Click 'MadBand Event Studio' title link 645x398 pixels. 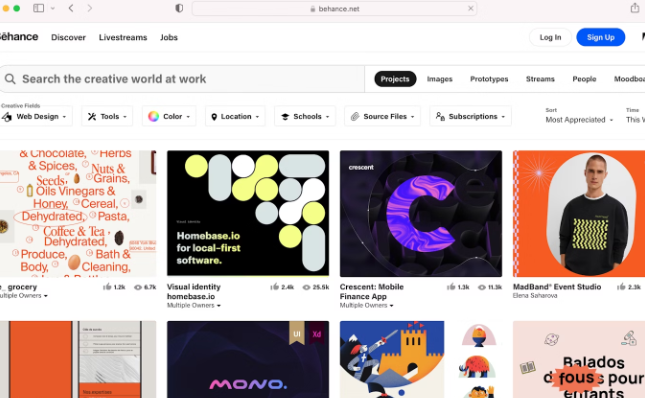click(x=557, y=287)
